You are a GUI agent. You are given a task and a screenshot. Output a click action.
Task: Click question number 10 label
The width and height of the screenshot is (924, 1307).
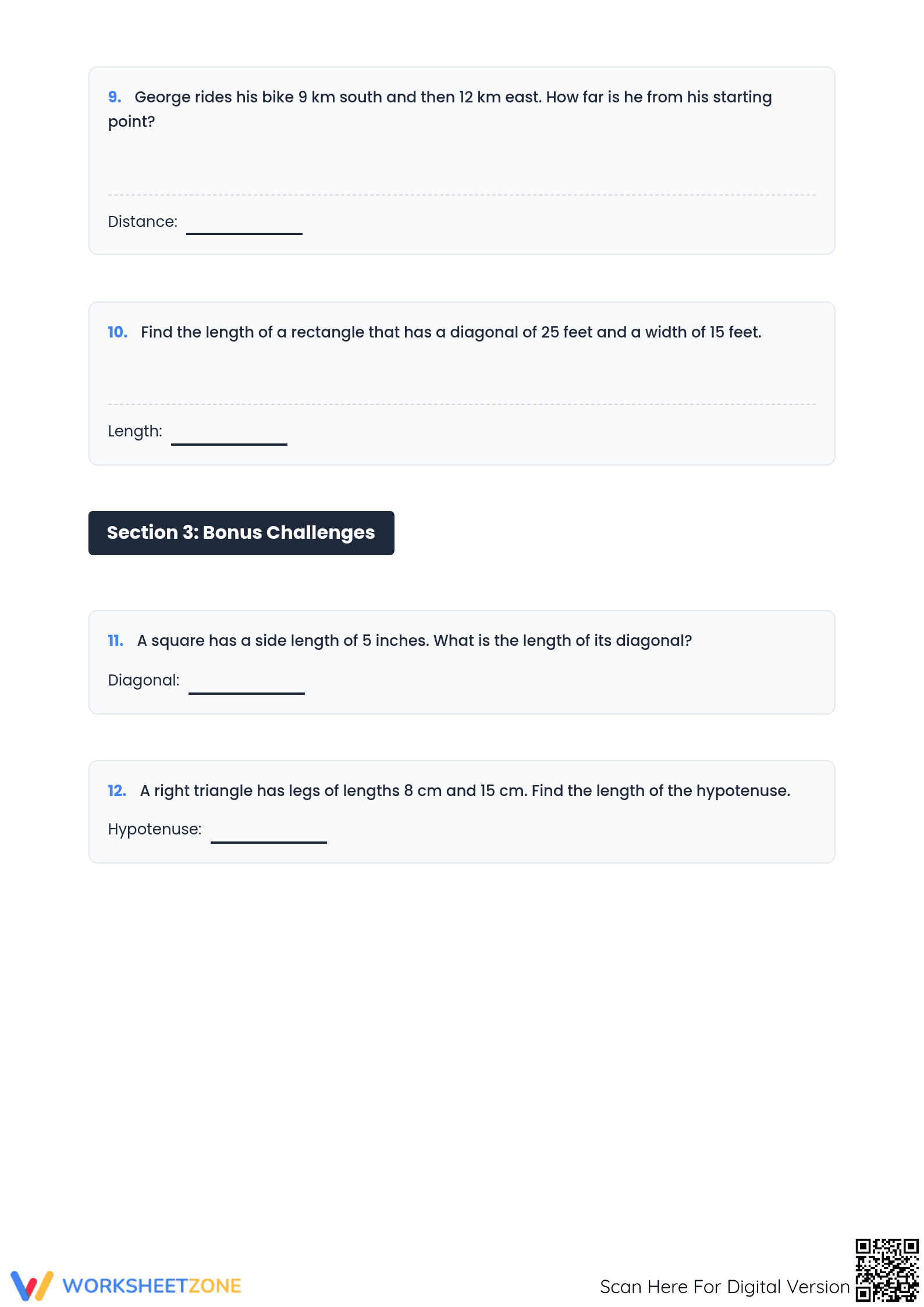tap(118, 332)
